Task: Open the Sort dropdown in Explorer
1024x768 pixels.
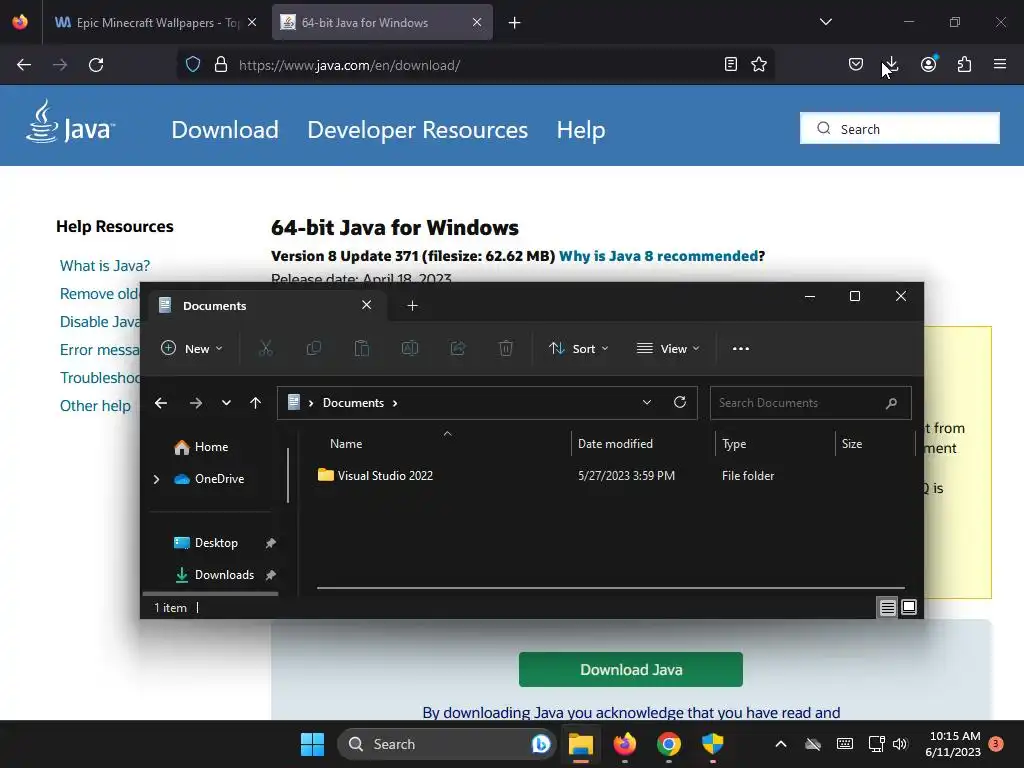Action: (578, 348)
